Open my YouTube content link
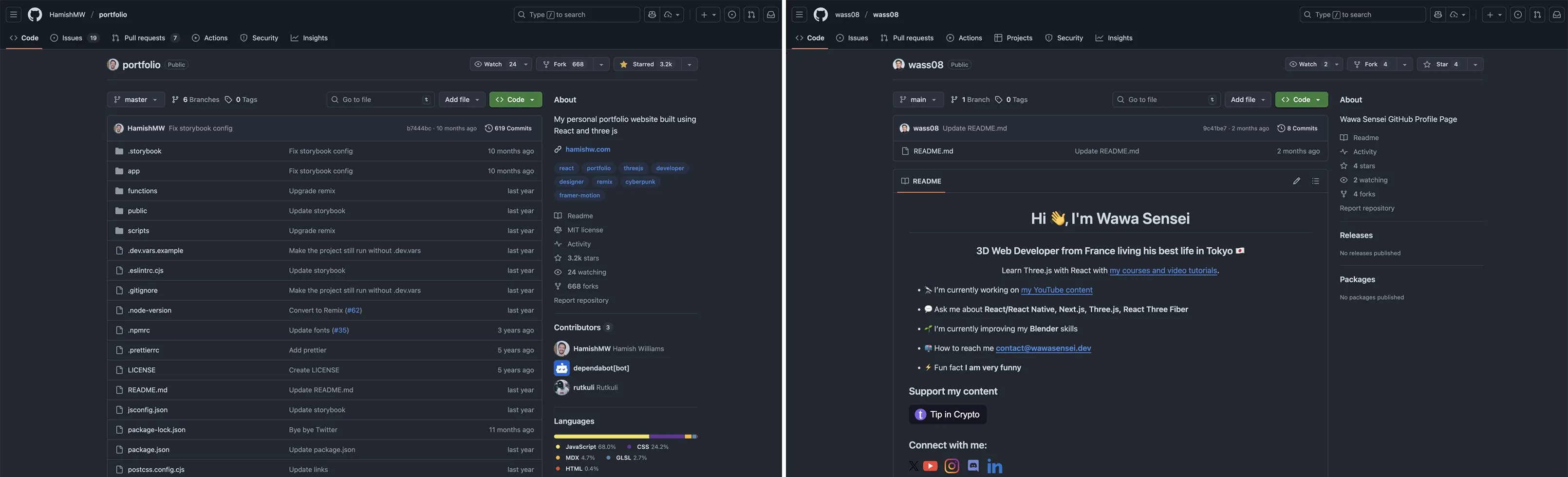Screen dimensions: 1568x477 coord(1057,290)
